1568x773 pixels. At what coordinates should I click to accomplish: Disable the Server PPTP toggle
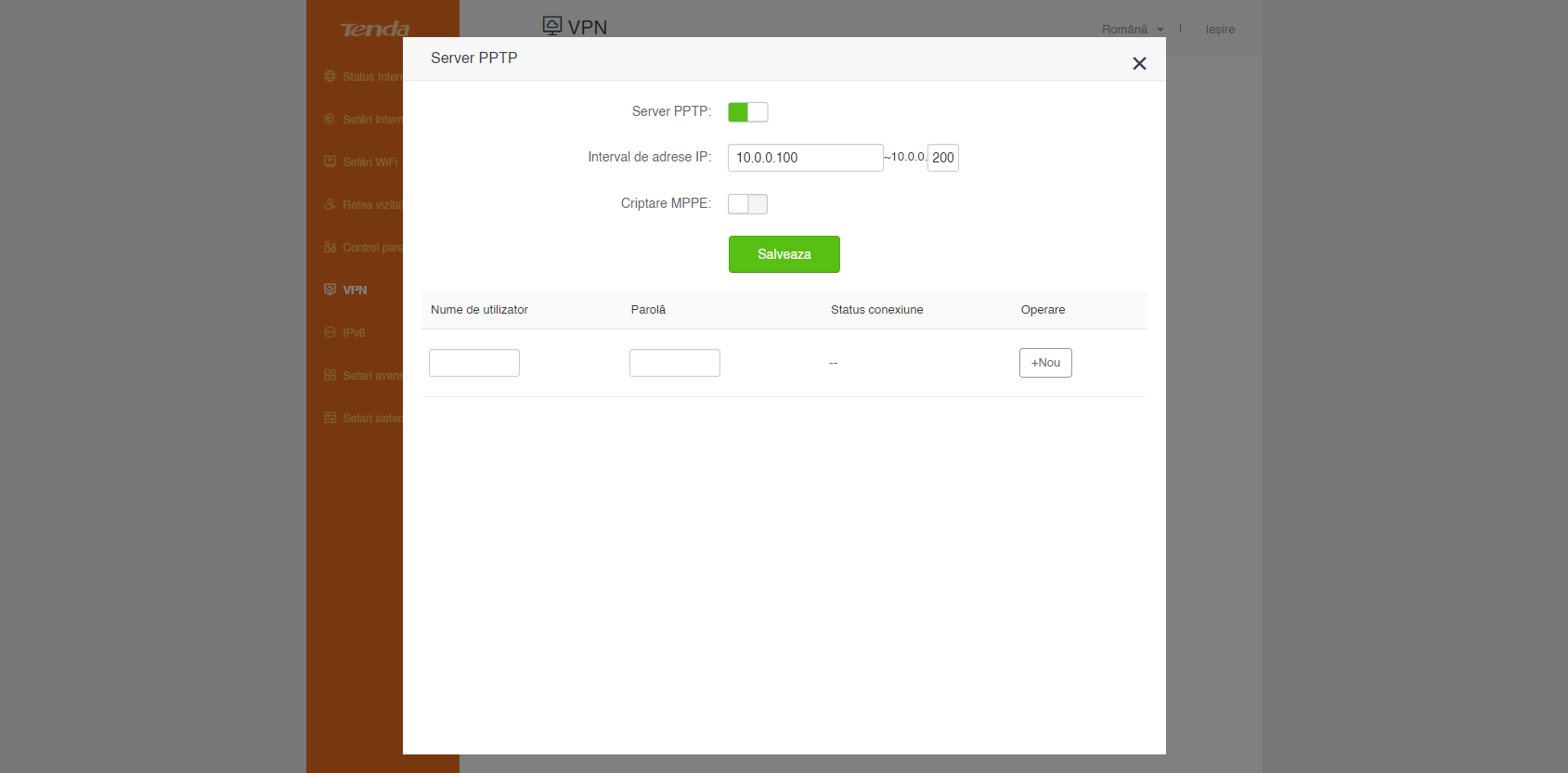tap(747, 112)
